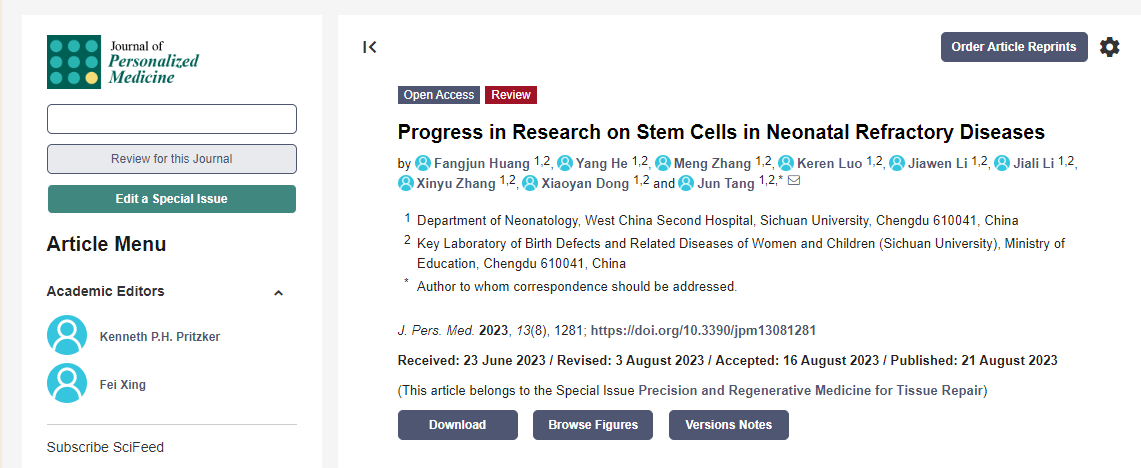Click Fei Xing's avatar icon
1141x468 pixels.
coord(67,383)
